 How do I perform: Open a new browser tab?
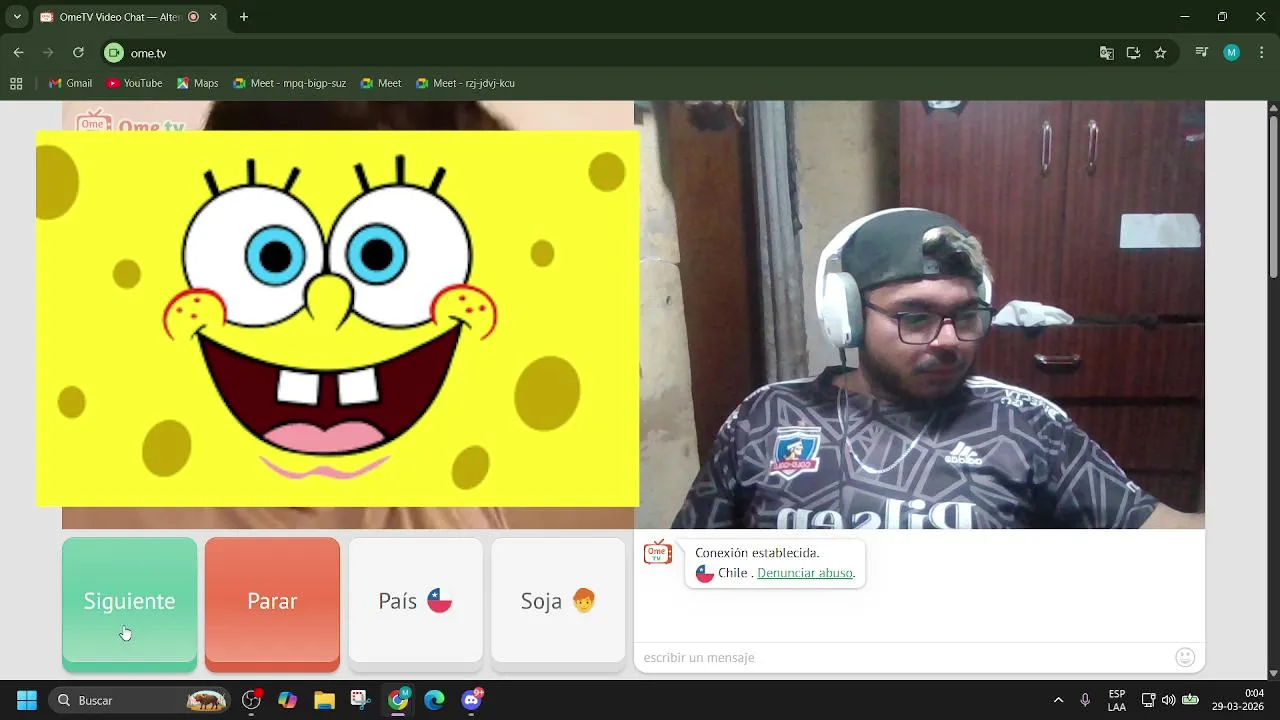(x=244, y=17)
